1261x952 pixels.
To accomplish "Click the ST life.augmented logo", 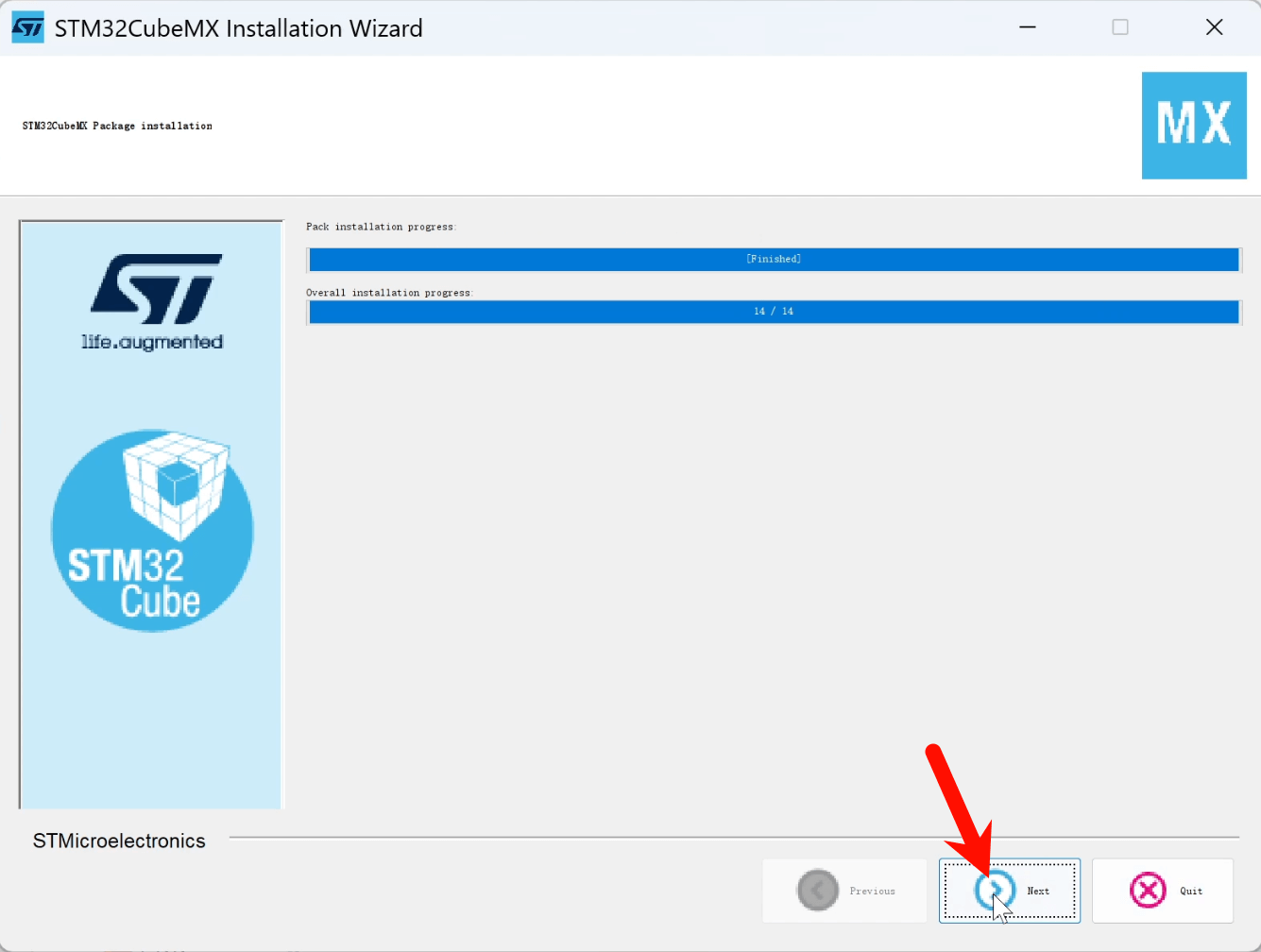I will [x=153, y=302].
